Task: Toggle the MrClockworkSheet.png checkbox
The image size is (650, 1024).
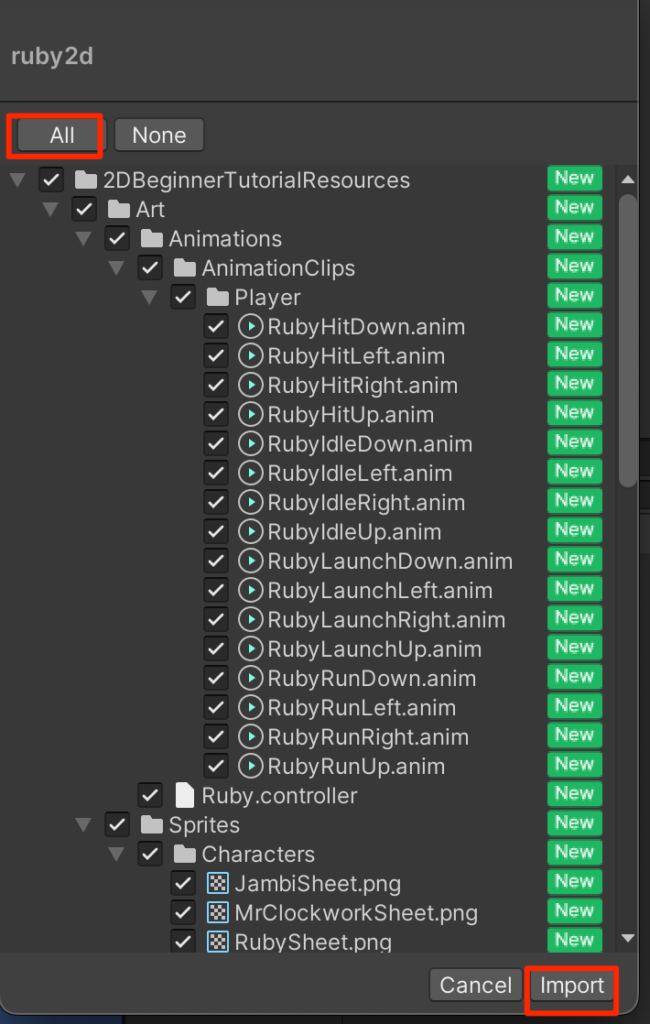Action: [x=183, y=913]
